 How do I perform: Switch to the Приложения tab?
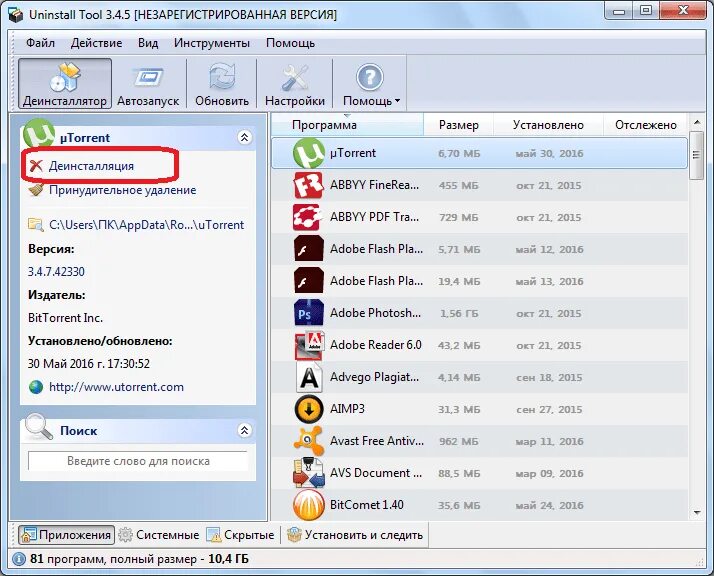66,535
